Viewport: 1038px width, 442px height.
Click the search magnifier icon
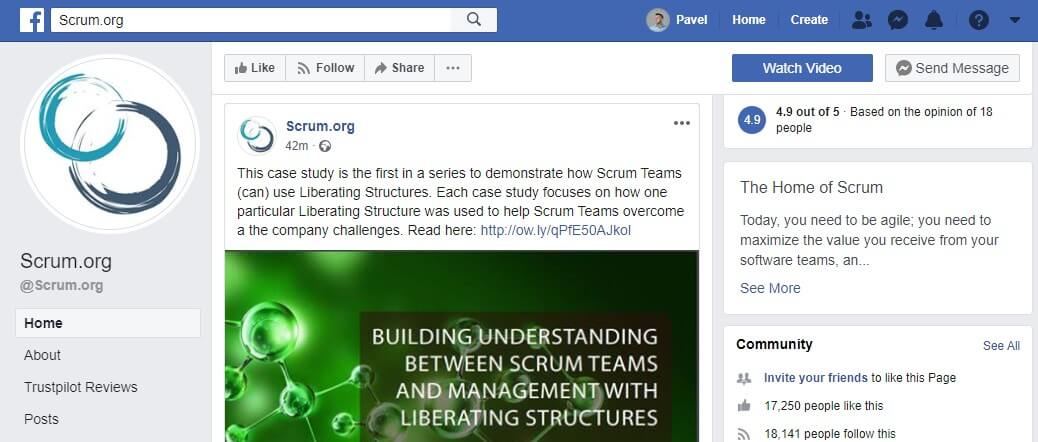(473, 20)
